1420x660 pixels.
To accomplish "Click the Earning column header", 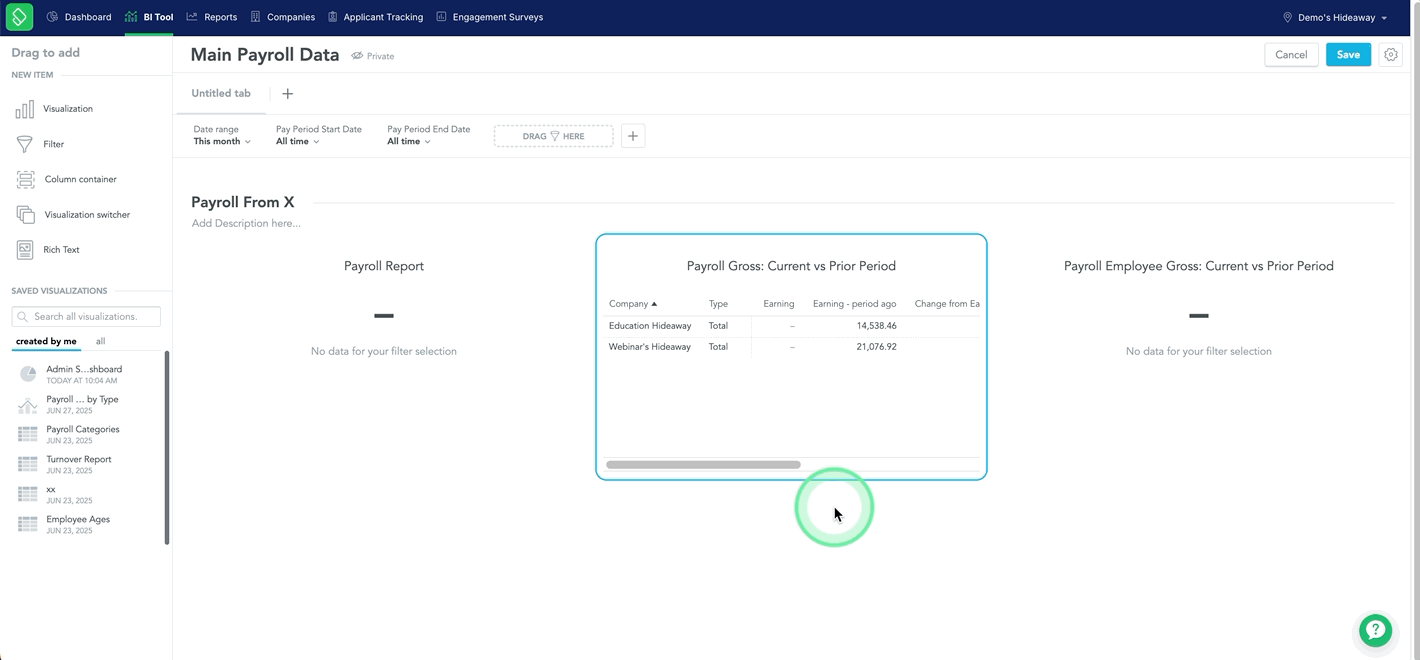I will (778, 304).
